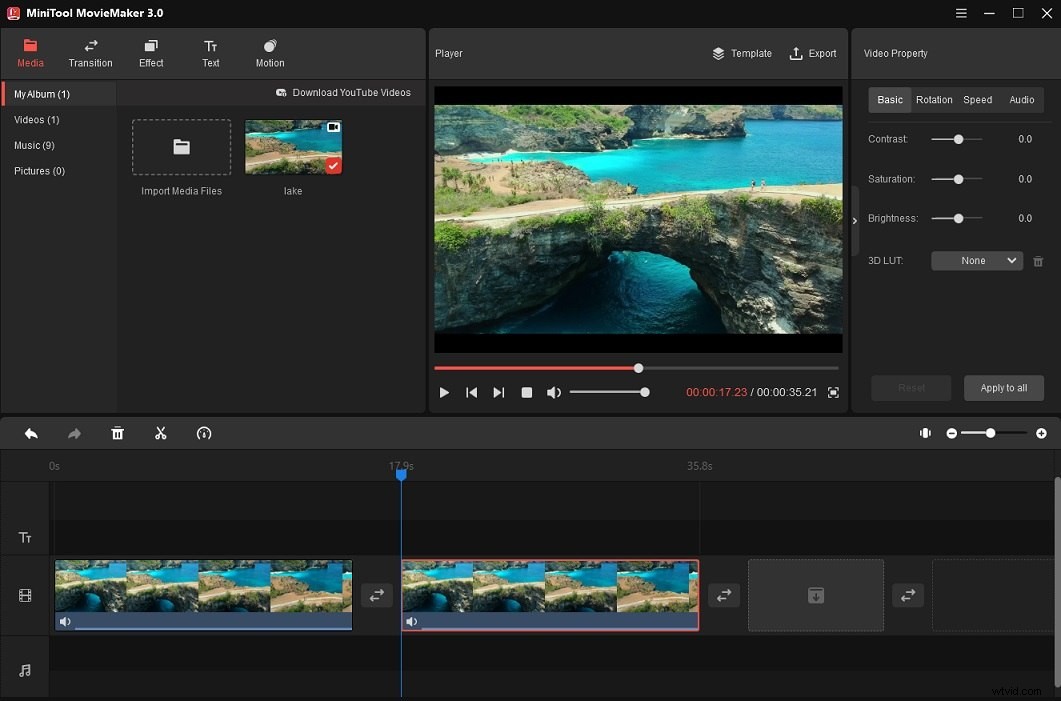
Task: Open the hamburger menu at top right
Action: click(x=961, y=13)
